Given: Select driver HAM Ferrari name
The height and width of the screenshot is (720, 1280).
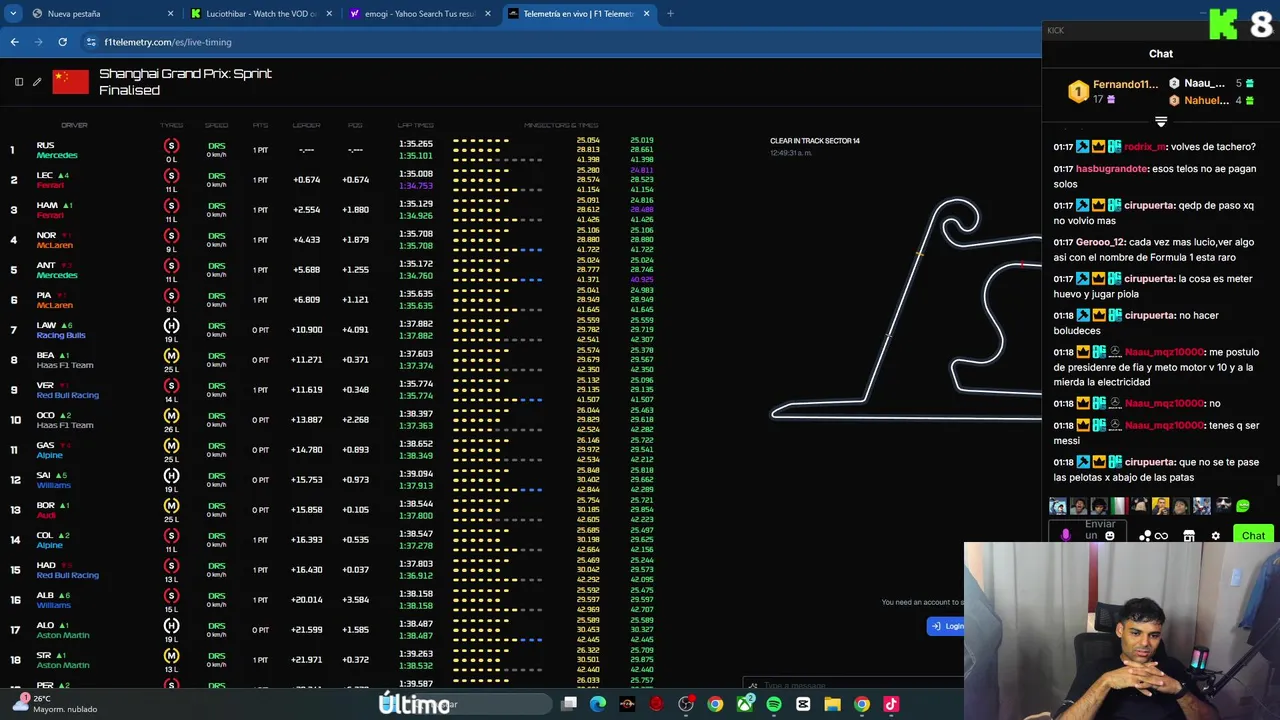Looking at the screenshot, I should (x=54, y=210).
